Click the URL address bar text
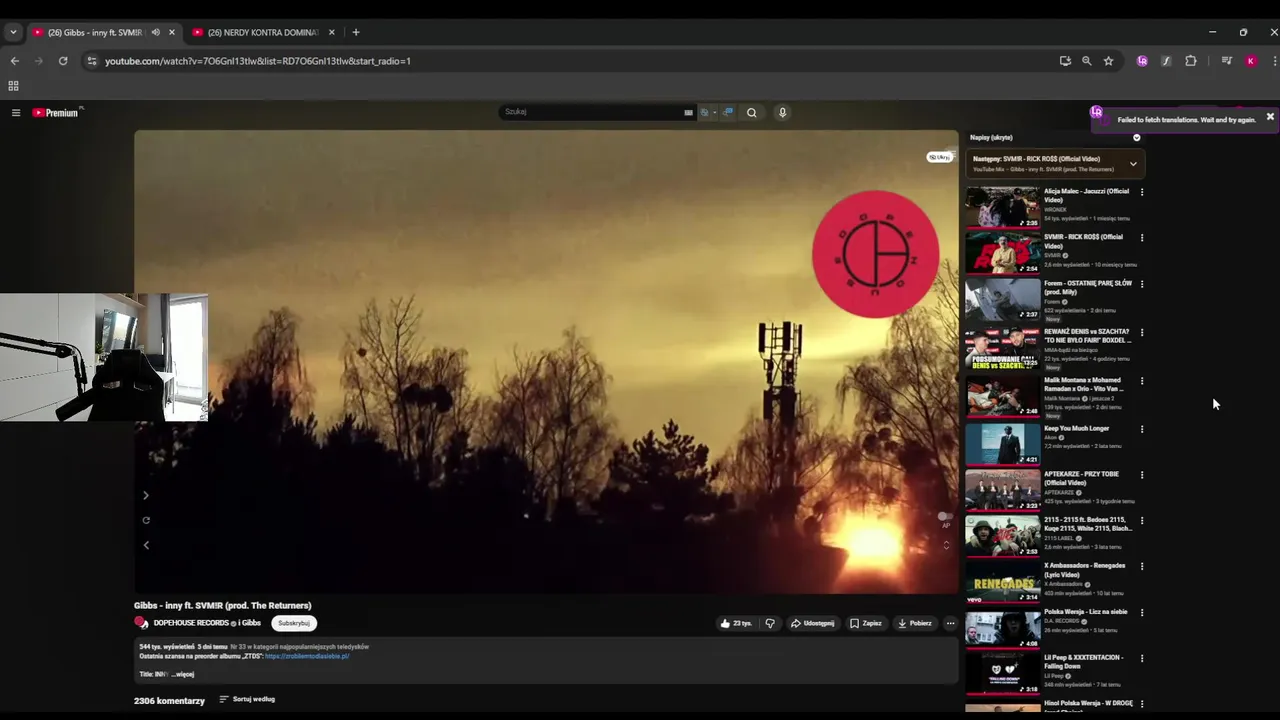 258,61
